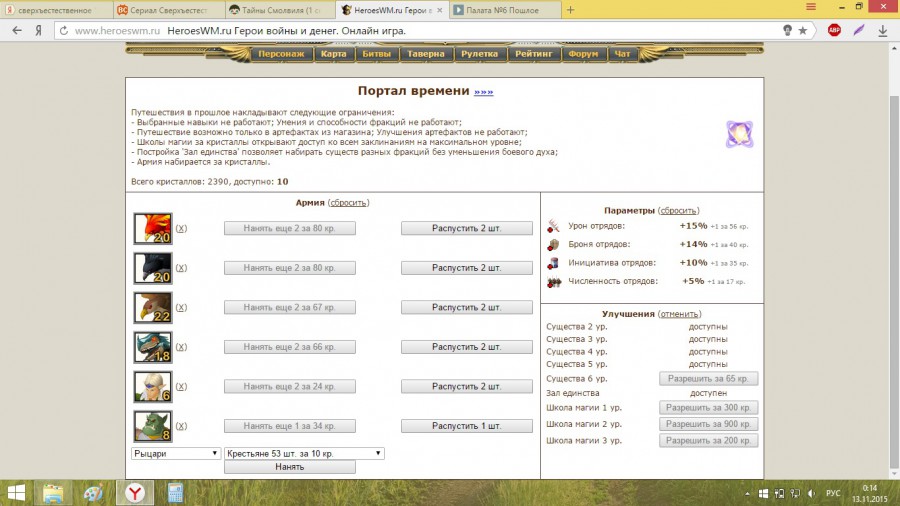900x506 pixels.
Task: Remove elf unit via its (x) link
Action: (181, 387)
